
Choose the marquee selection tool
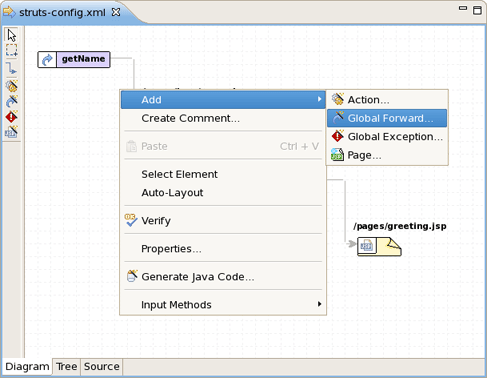click(11, 50)
